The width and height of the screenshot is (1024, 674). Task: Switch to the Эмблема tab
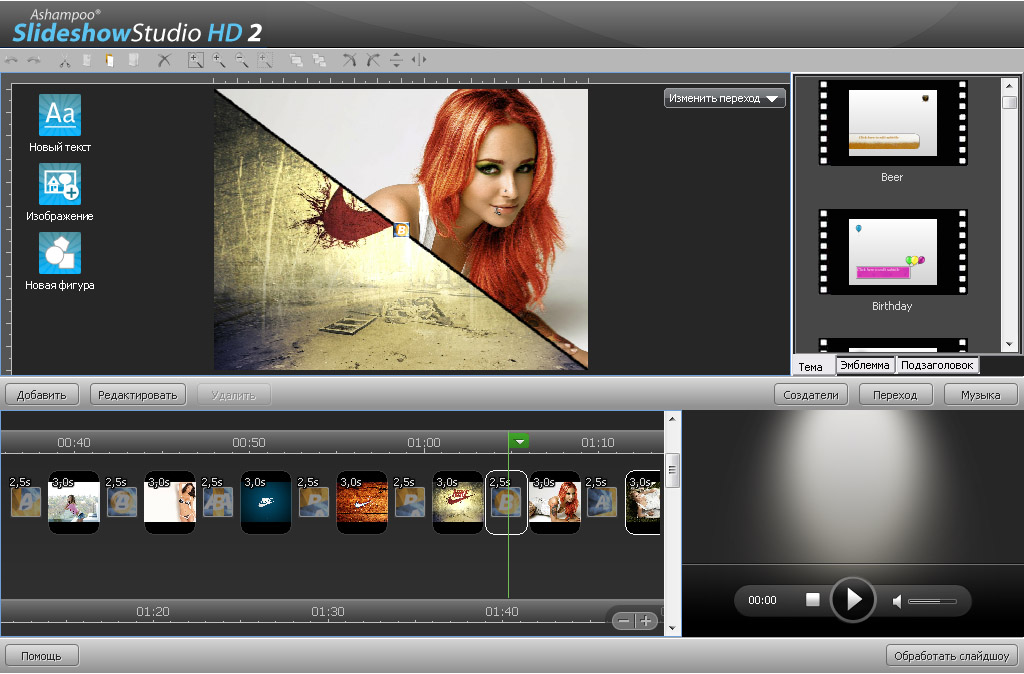[x=865, y=365]
